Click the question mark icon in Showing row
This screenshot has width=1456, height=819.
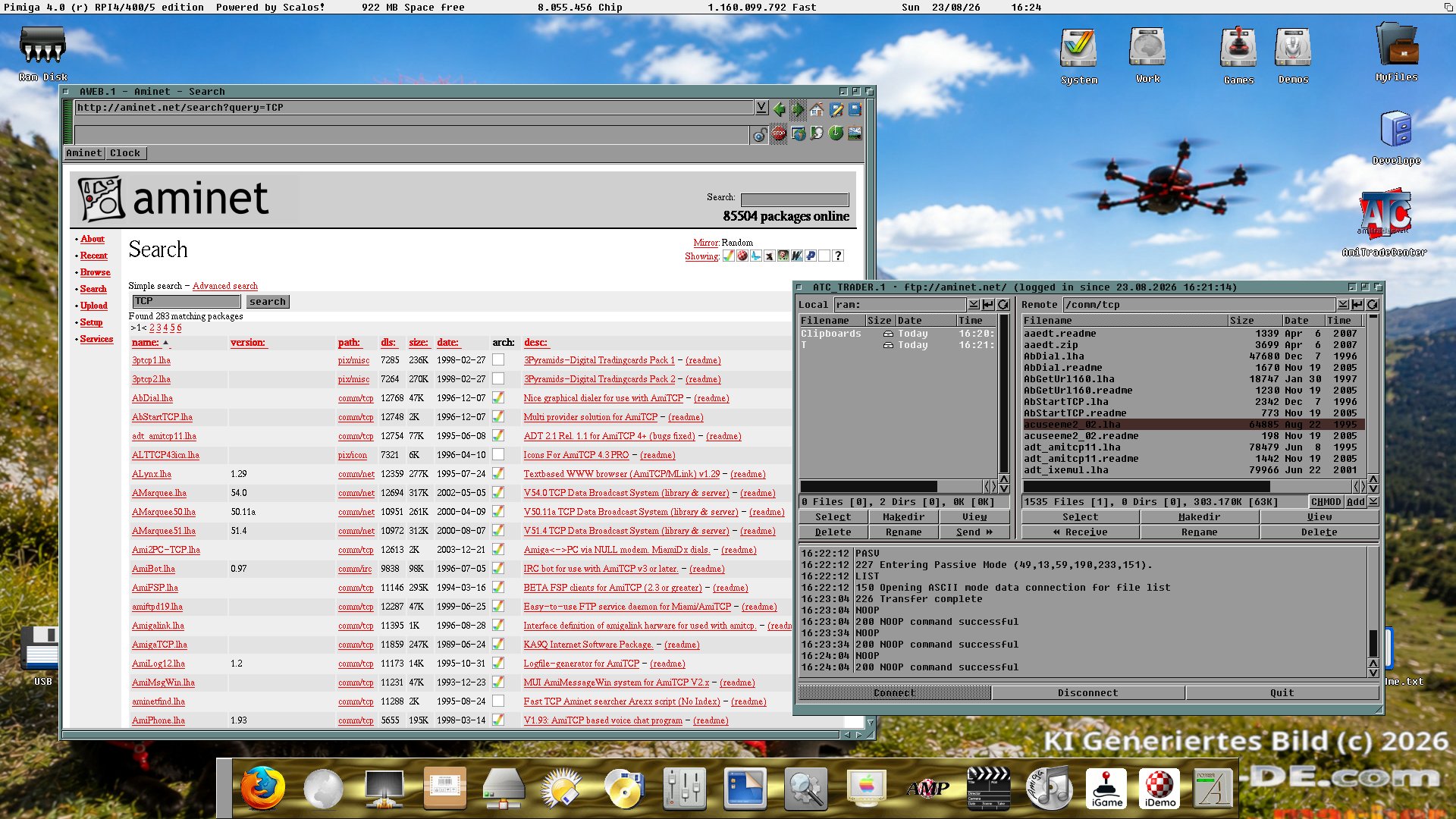click(838, 256)
